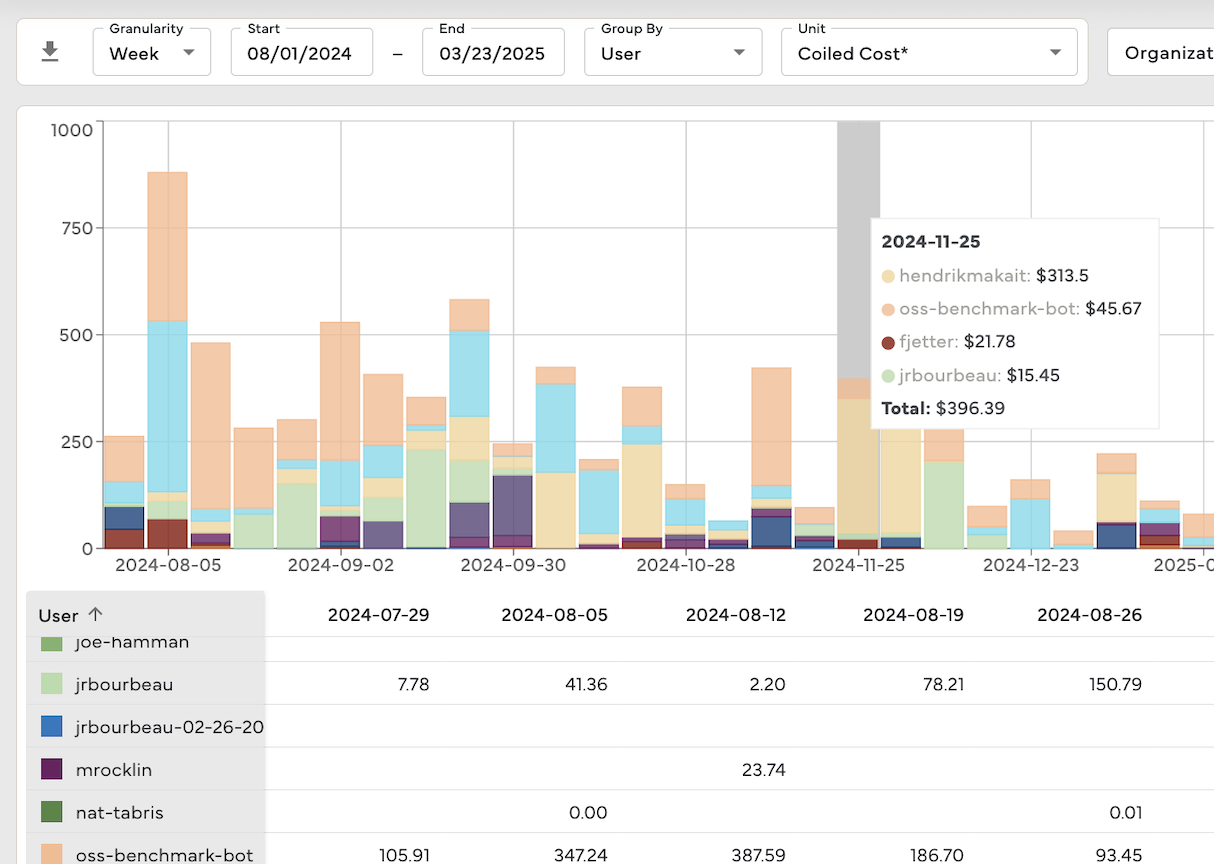Click the jrbourbeau color swatch
Screen dimensions: 1214x864
[52, 684]
